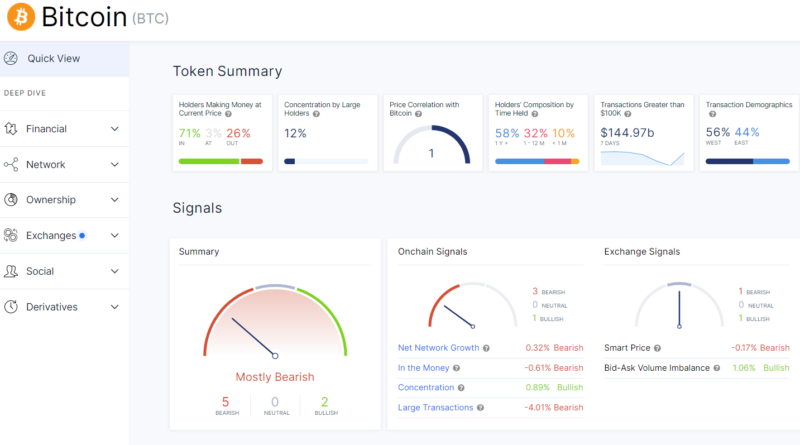Click help icon for Transaction Demographics
The width and height of the screenshot is (800, 445).
(712, 114)
